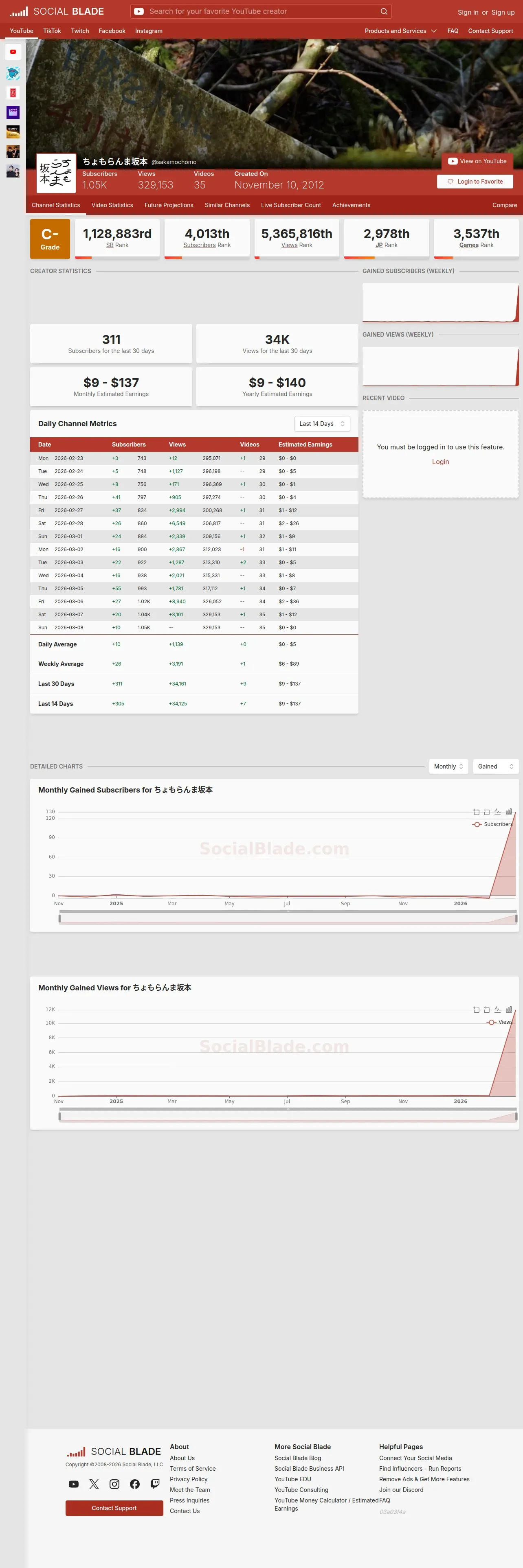Open the purple clapperboard channel icon

point(13,113)
